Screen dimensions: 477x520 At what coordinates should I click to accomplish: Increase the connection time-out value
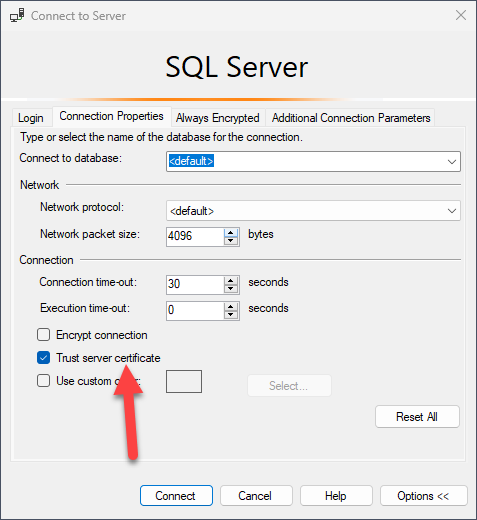tap(231, 281)
